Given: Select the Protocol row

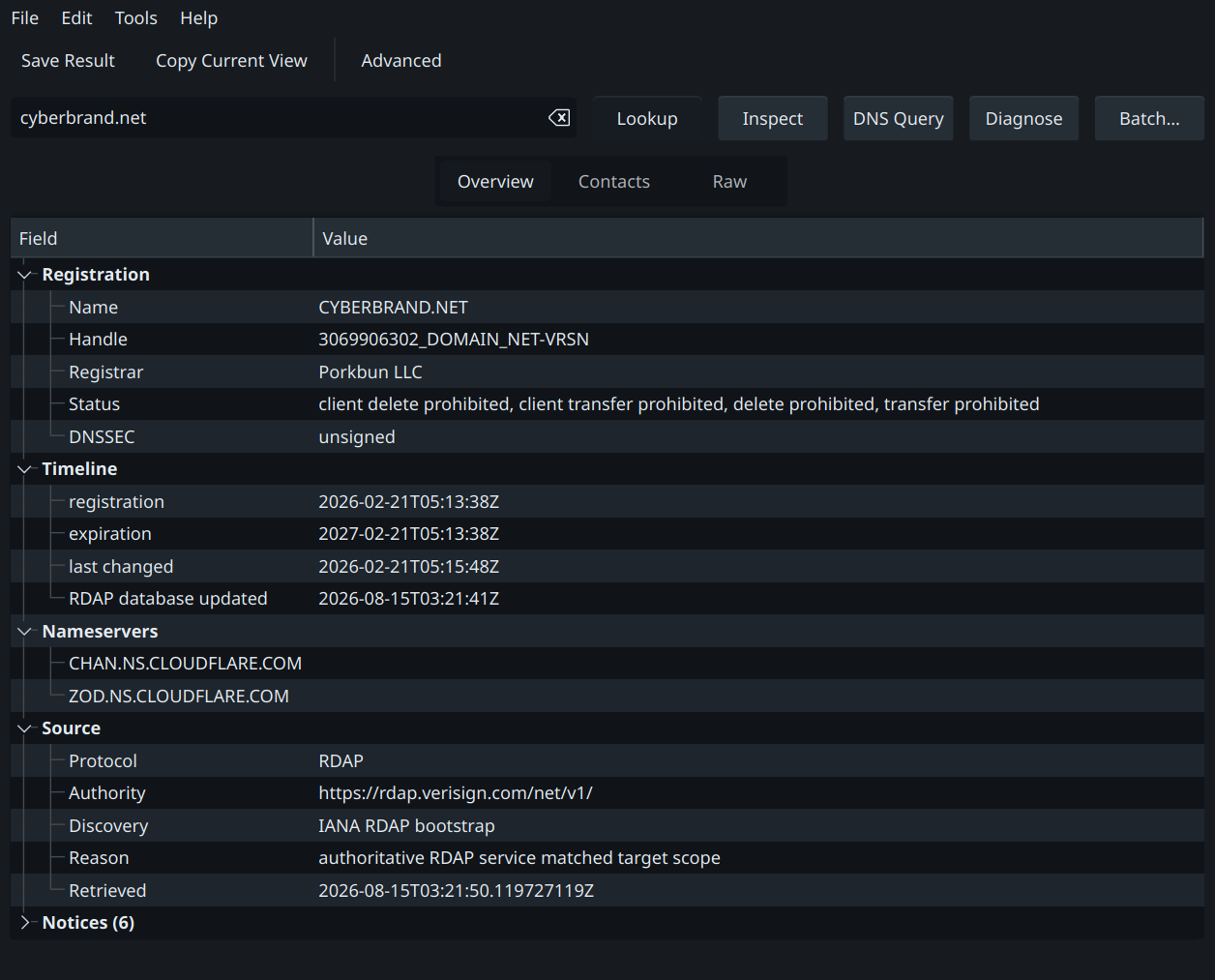Looking at the screenshot, I should [x=607, y=761].
